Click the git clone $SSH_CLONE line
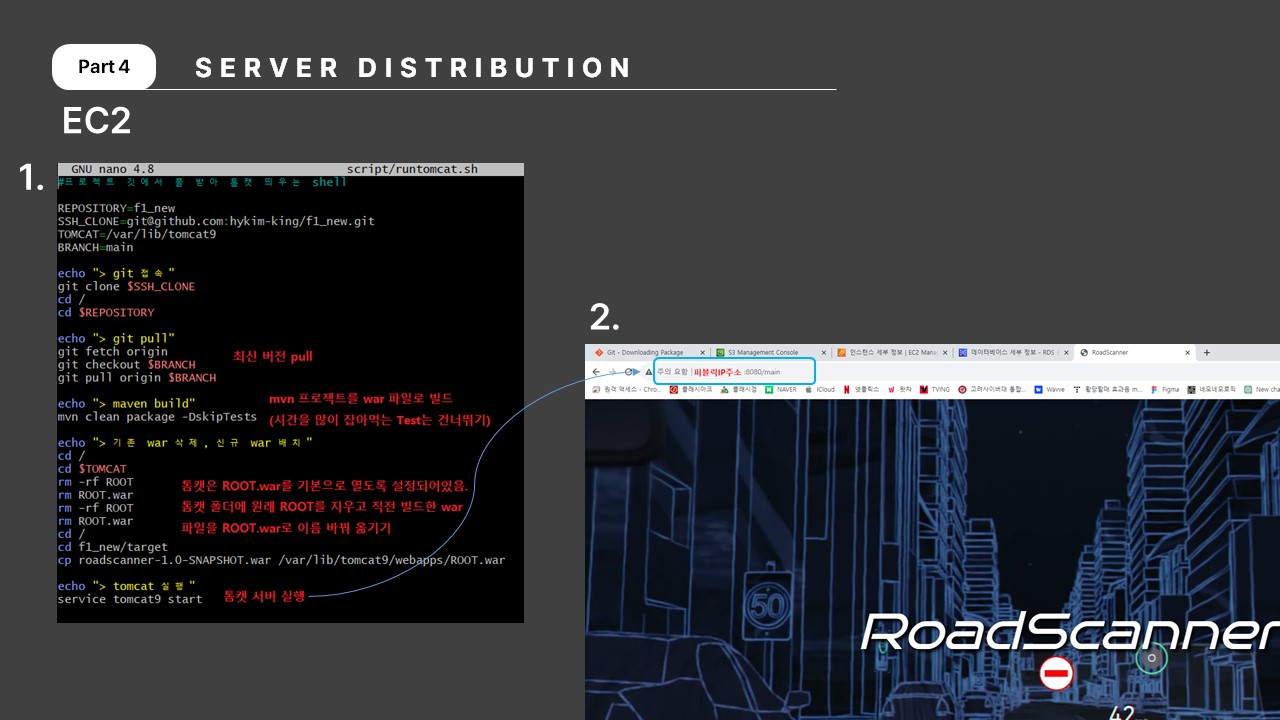This screenshot has height=720, width=1280. click(x=127, y=286)
